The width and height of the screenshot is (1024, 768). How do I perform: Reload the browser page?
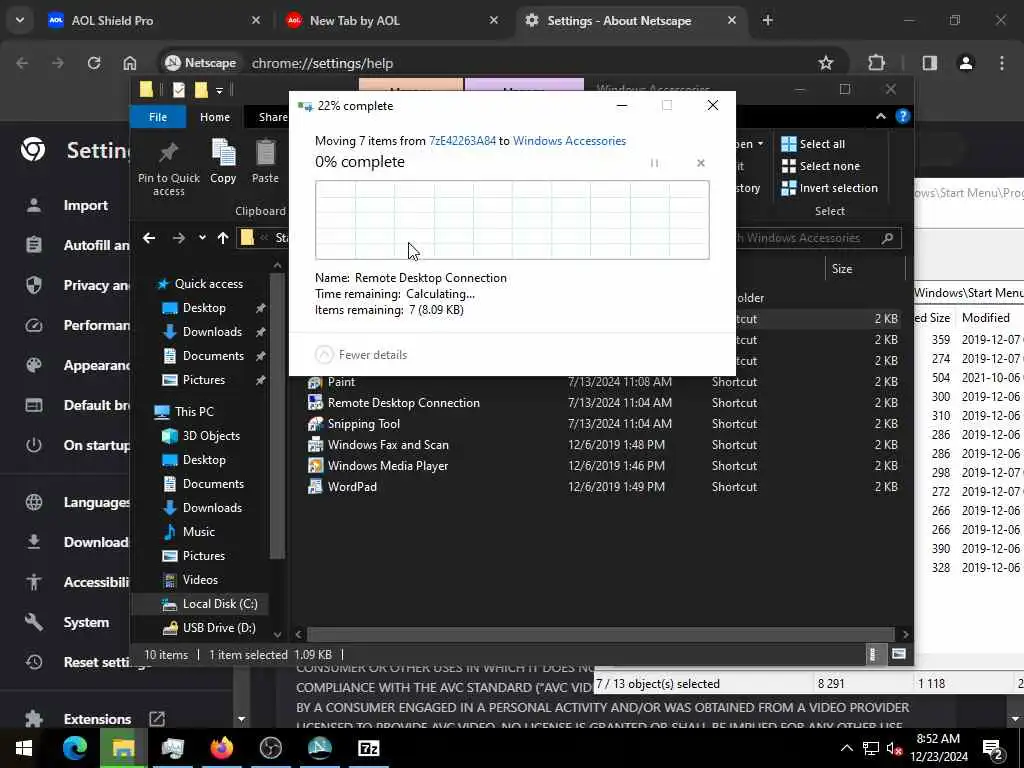94,63
